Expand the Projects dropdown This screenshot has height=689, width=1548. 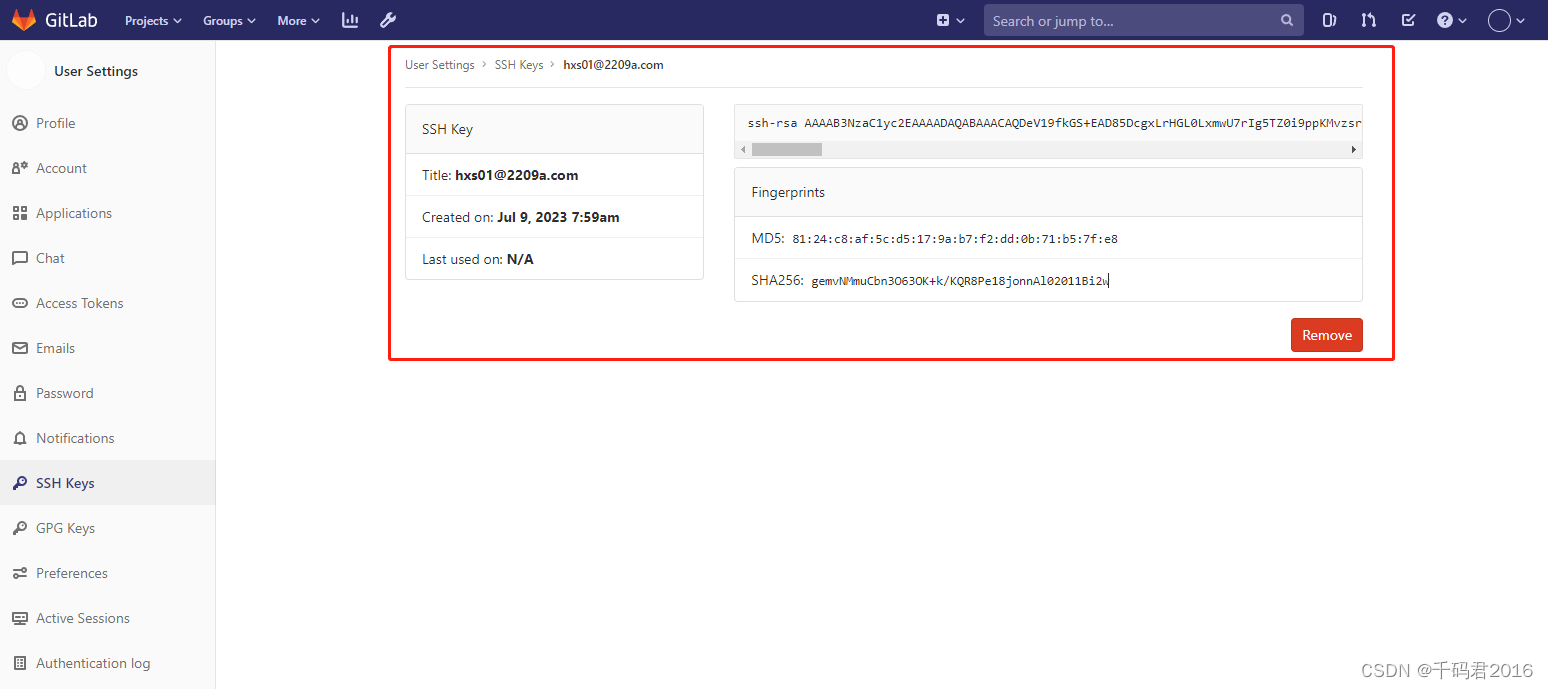point(152,19)
